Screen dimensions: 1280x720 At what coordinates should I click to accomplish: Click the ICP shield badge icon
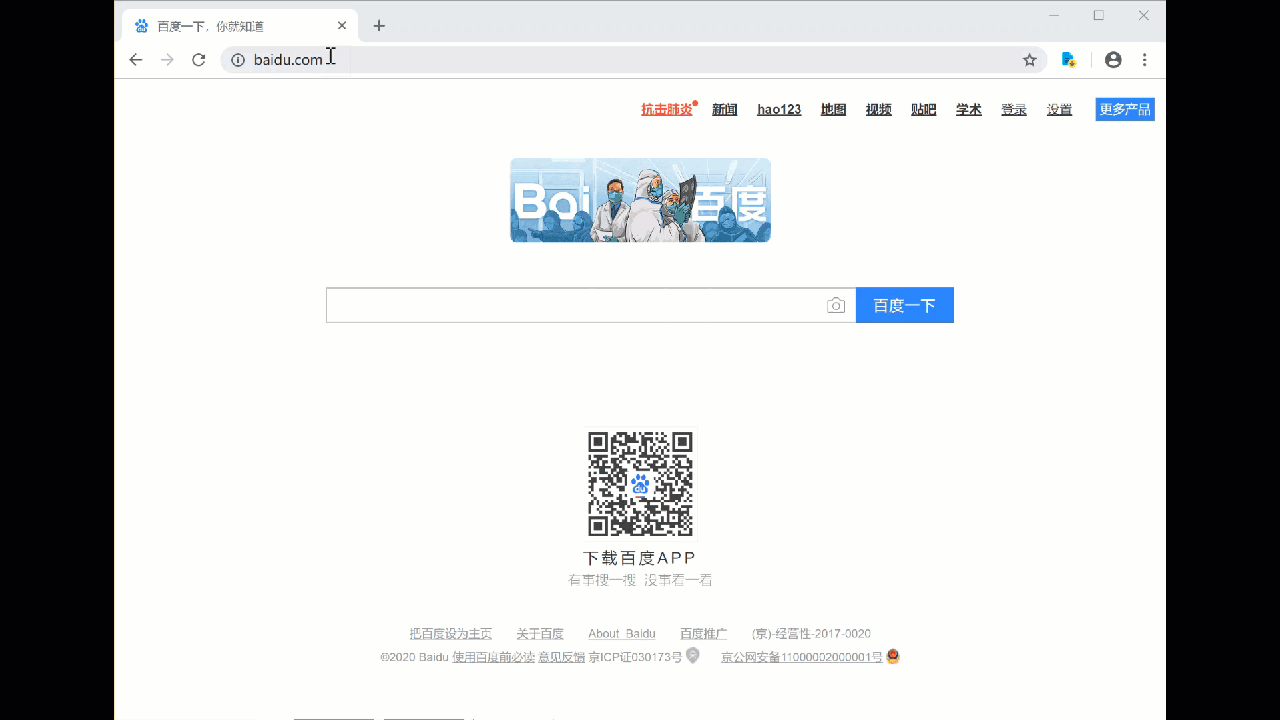(692, 656)
